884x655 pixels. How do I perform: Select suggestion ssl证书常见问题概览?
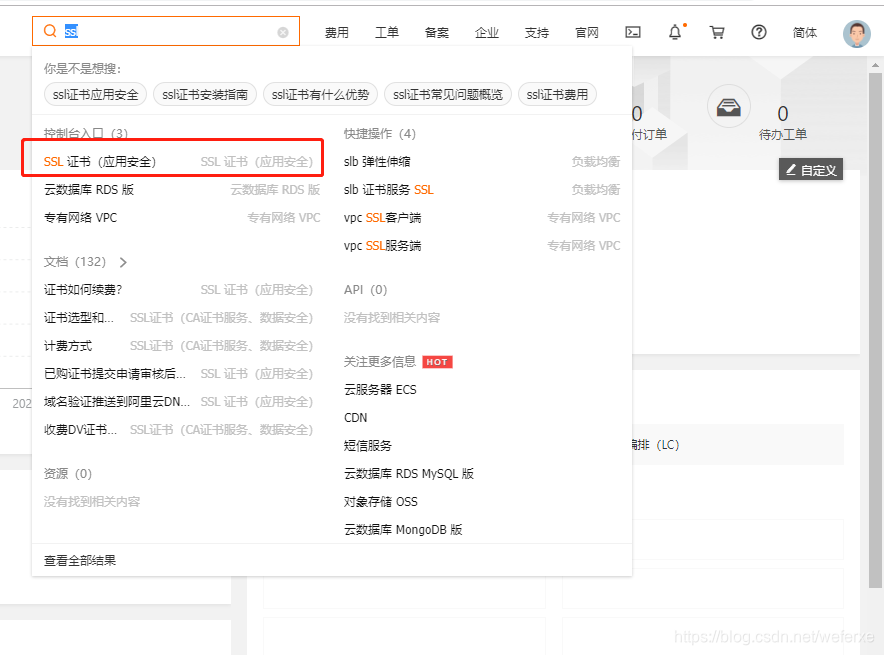pyautogui.click(x=448, y=94)
